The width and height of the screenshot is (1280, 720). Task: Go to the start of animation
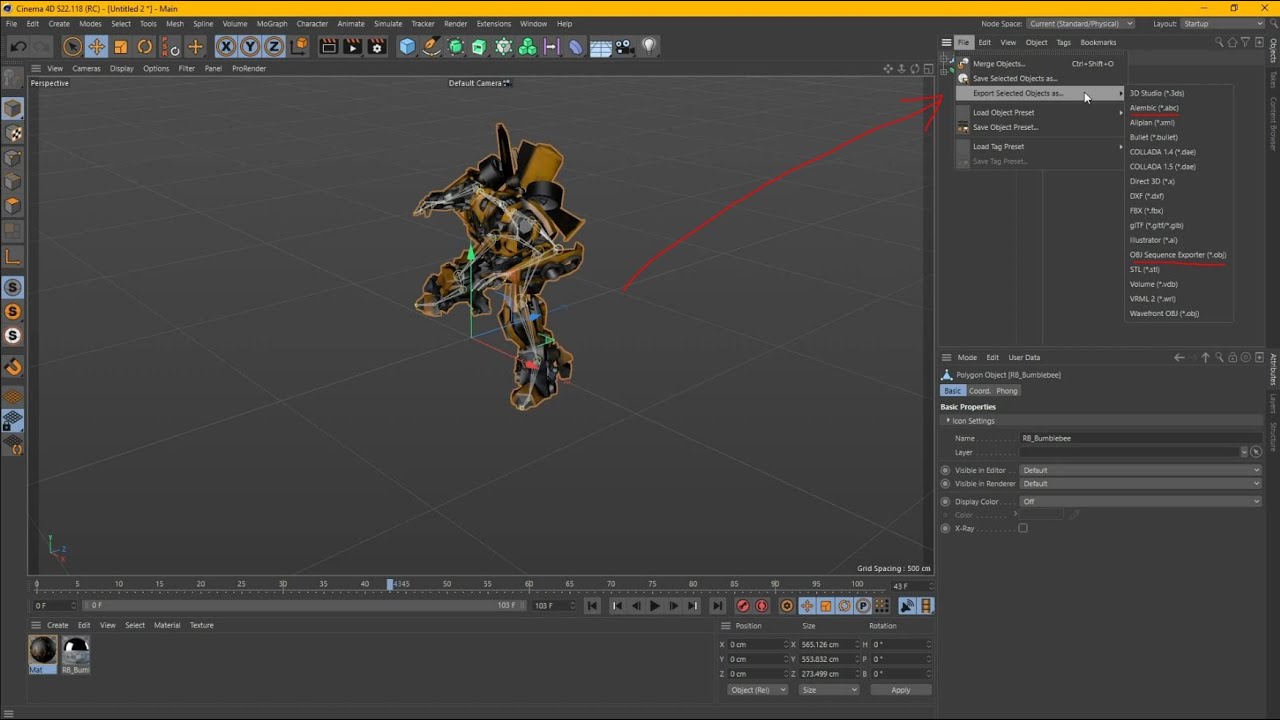pos(593,606)
